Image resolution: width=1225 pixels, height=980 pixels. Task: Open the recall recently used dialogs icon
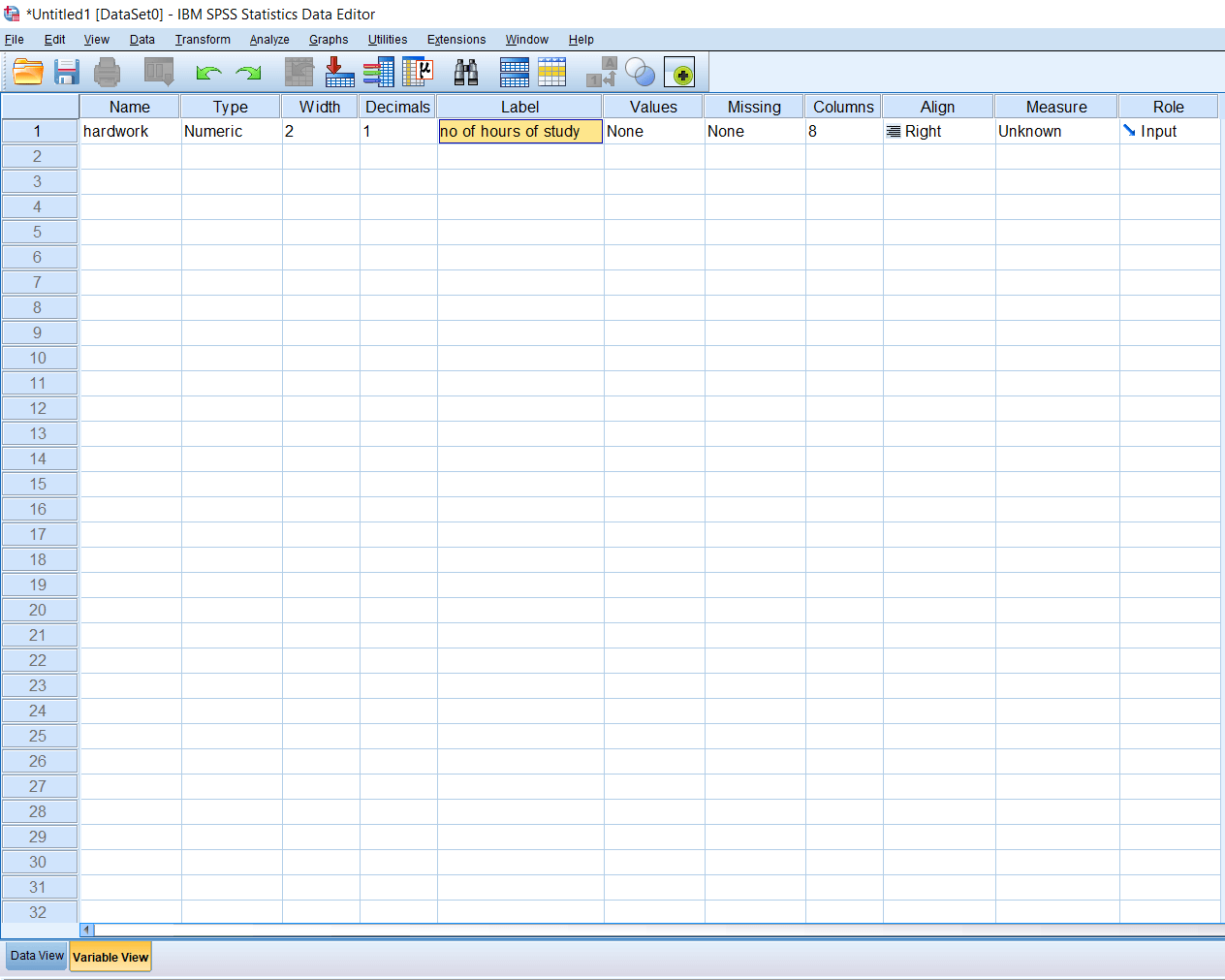[158, 72]
